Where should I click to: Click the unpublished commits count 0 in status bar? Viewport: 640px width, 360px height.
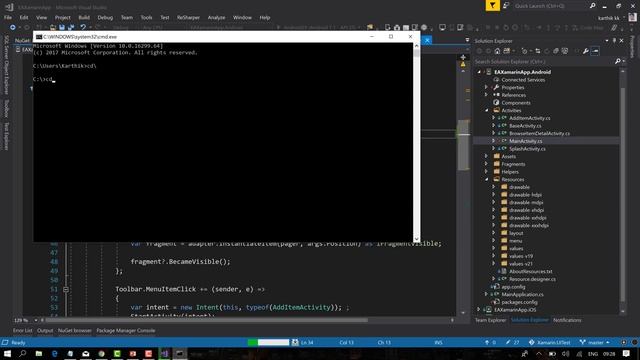(x=490, y=342)
